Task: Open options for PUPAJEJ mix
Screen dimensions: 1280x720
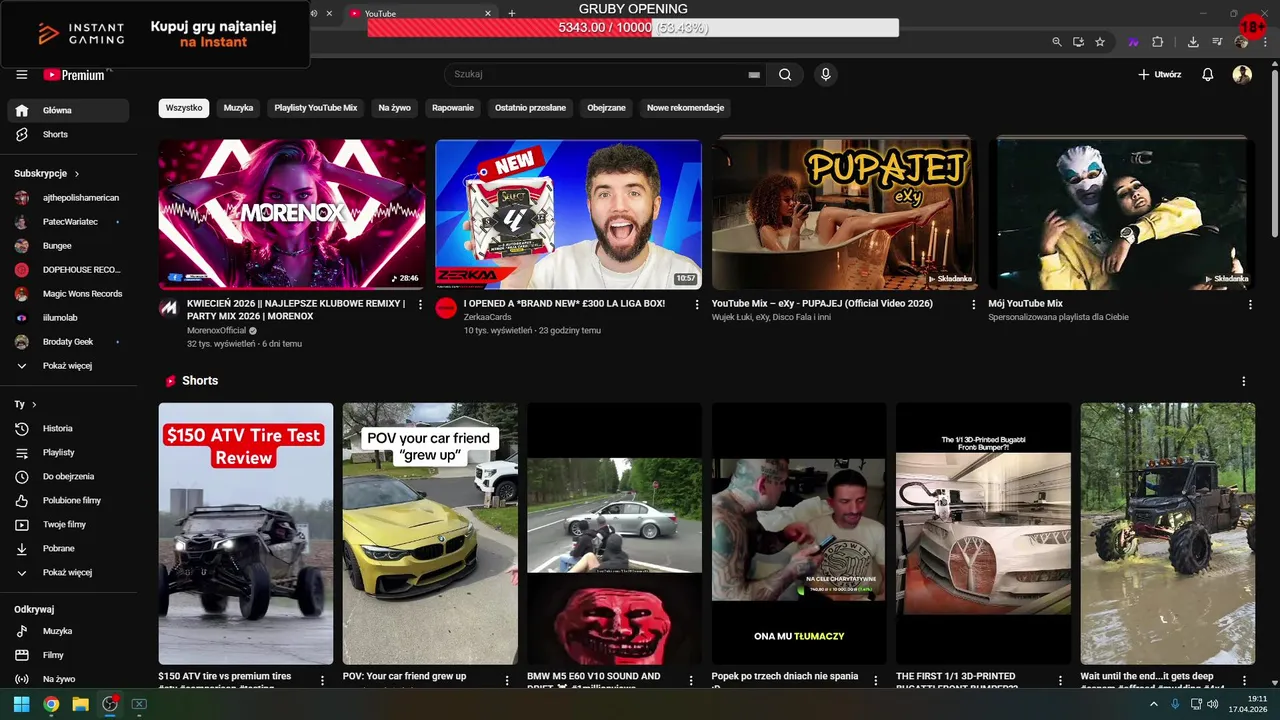Action: (x=974, y=304)
